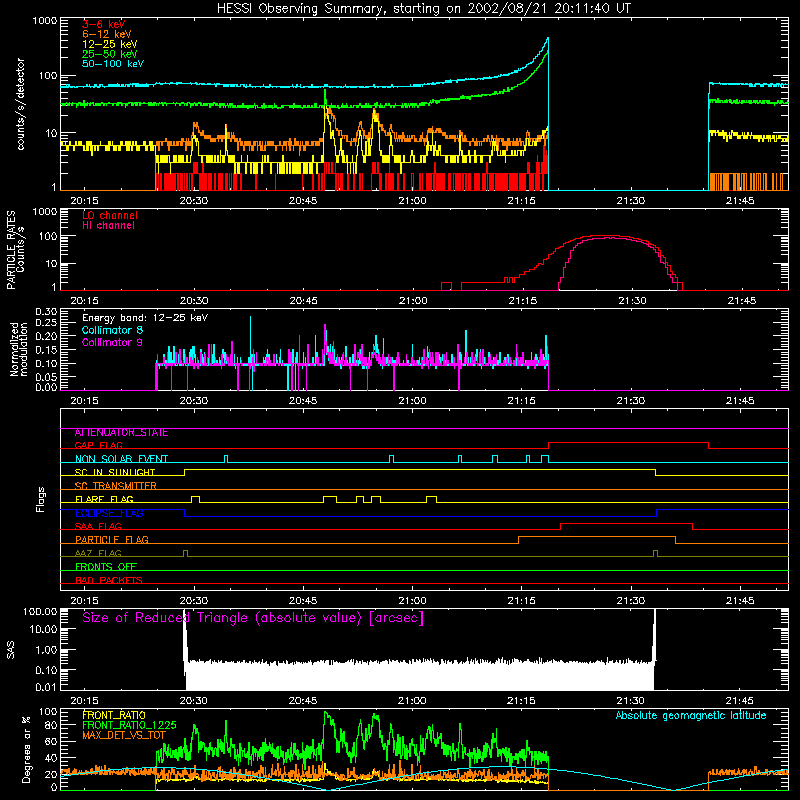Click the SAS axis label
The height and width of the screenshot is (800, 800).
11,650
